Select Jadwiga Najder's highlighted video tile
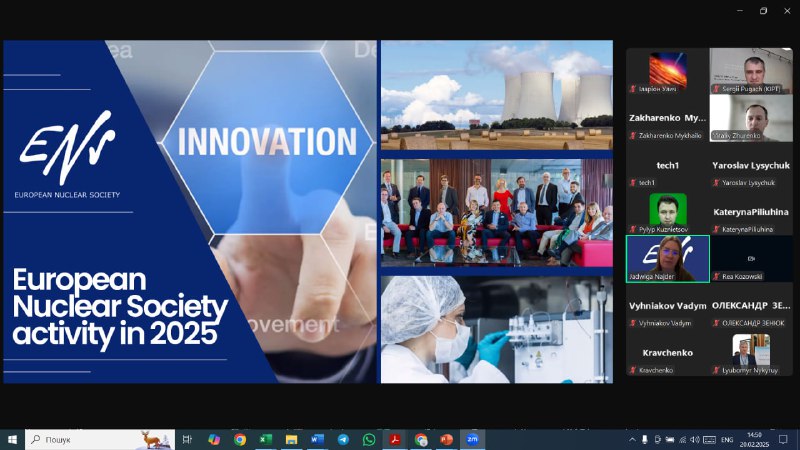The image size is (800, 450). point(668,259)
